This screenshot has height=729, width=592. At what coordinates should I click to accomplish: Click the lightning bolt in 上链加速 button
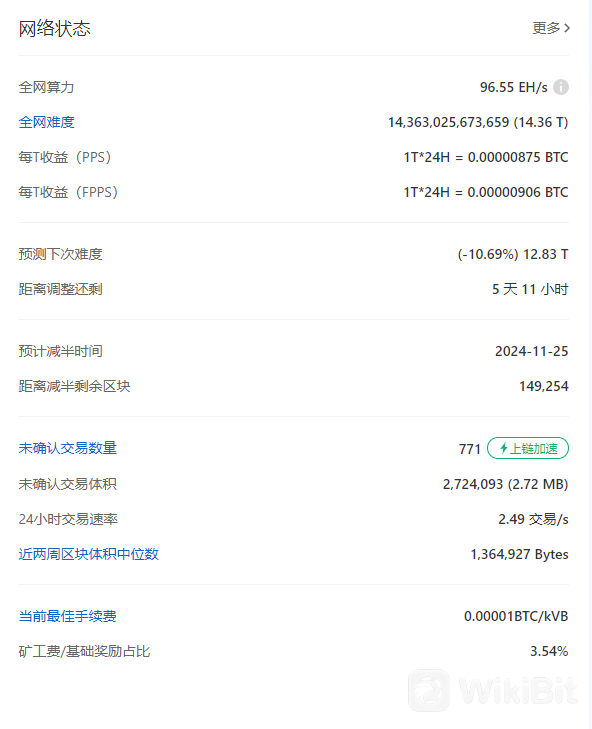[x=503, y=448]
